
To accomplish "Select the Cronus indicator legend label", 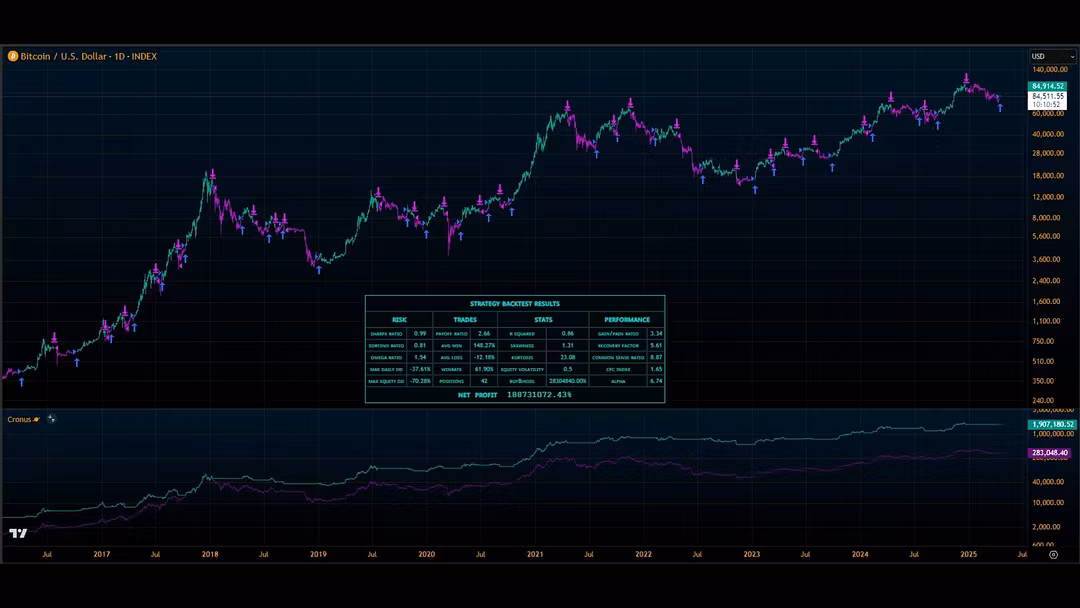I will pyautogui.click(x=20, y=419).
